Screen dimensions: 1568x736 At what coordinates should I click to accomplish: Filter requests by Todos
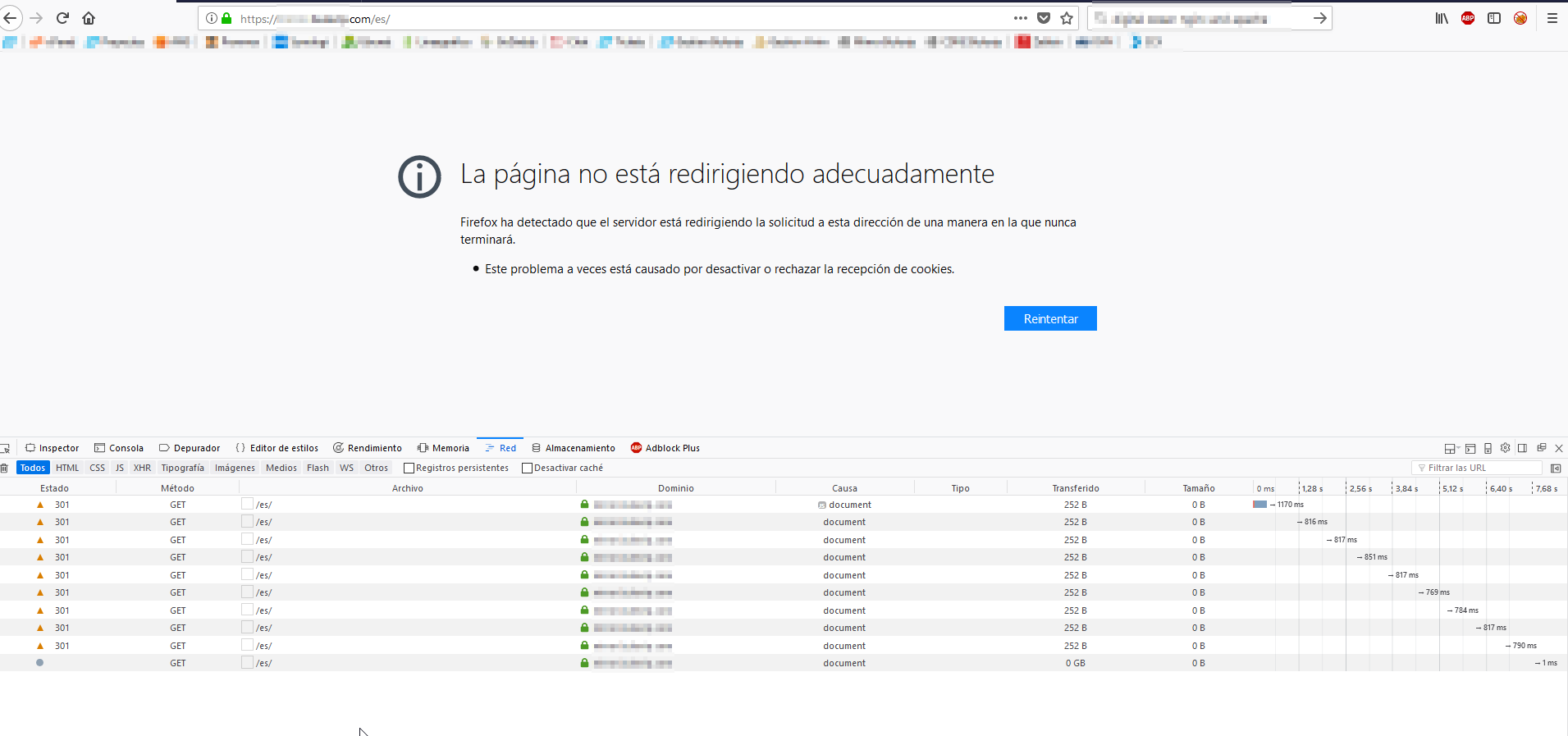33,468
